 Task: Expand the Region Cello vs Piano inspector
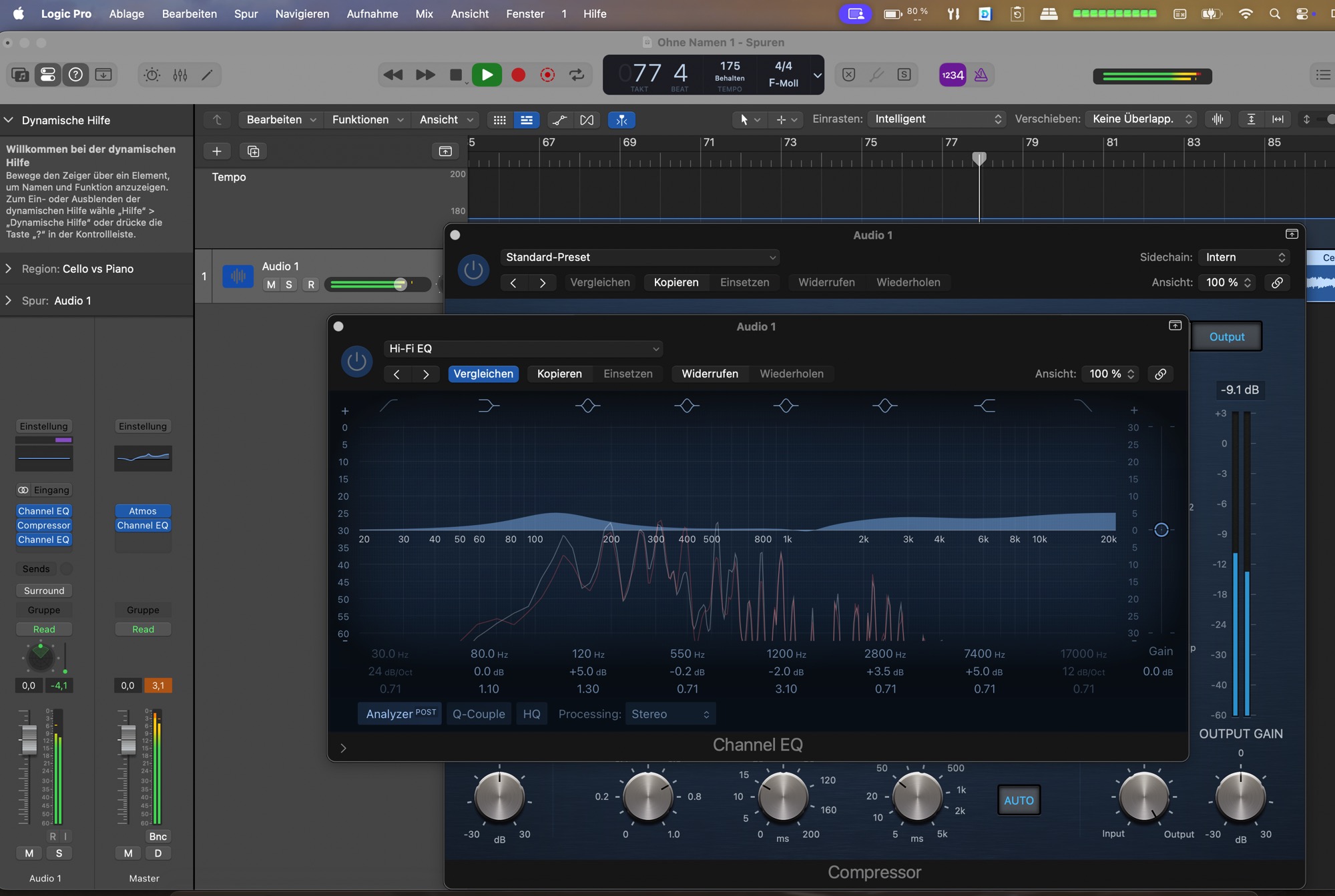(x=9, y=268)
